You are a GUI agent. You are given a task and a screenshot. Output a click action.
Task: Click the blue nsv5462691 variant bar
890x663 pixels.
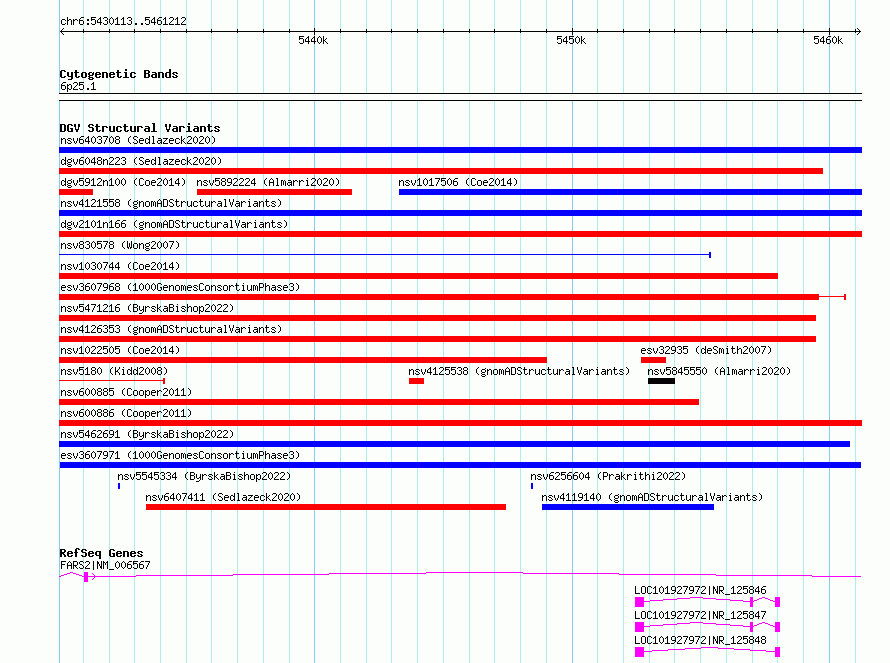pyautogui.click(x=455, y=444)
